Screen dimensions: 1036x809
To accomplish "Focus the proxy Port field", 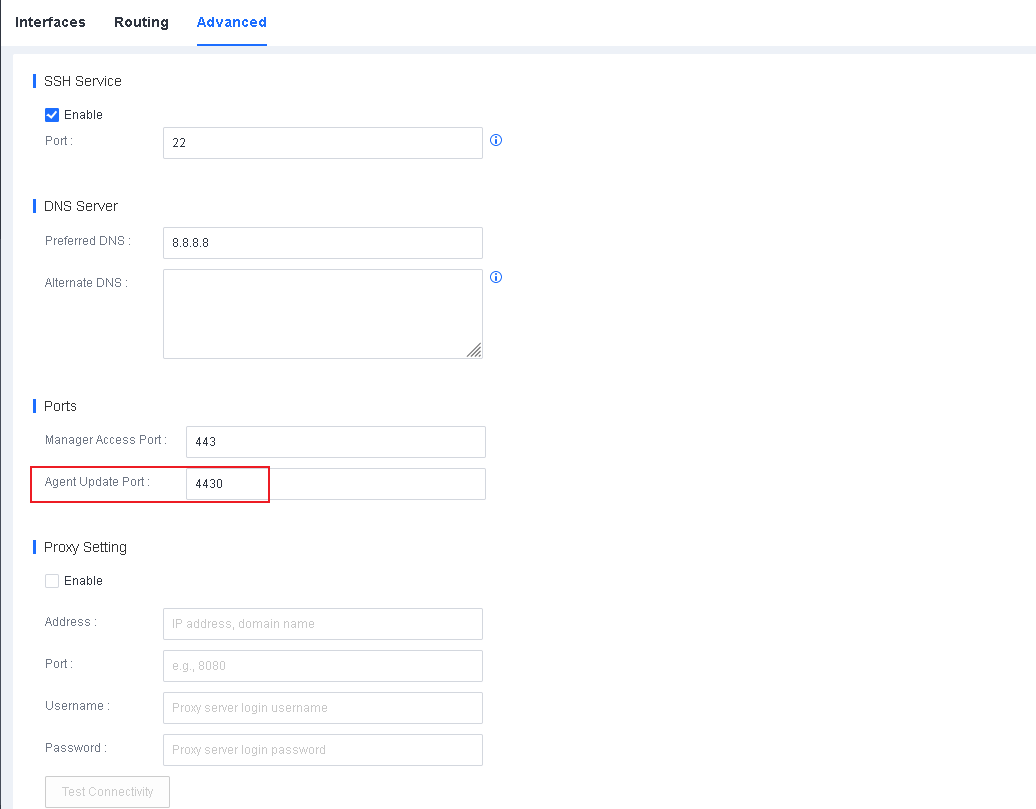I will pos(322,666).
